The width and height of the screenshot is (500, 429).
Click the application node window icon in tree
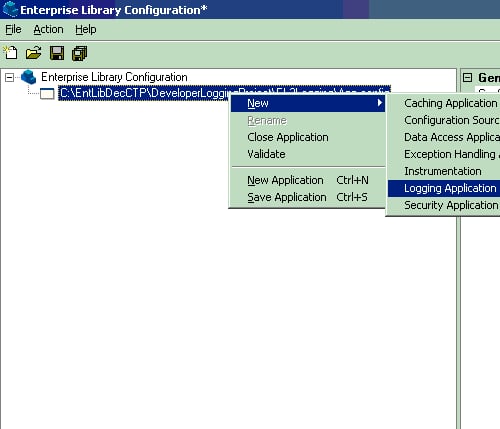pos(47,94)
